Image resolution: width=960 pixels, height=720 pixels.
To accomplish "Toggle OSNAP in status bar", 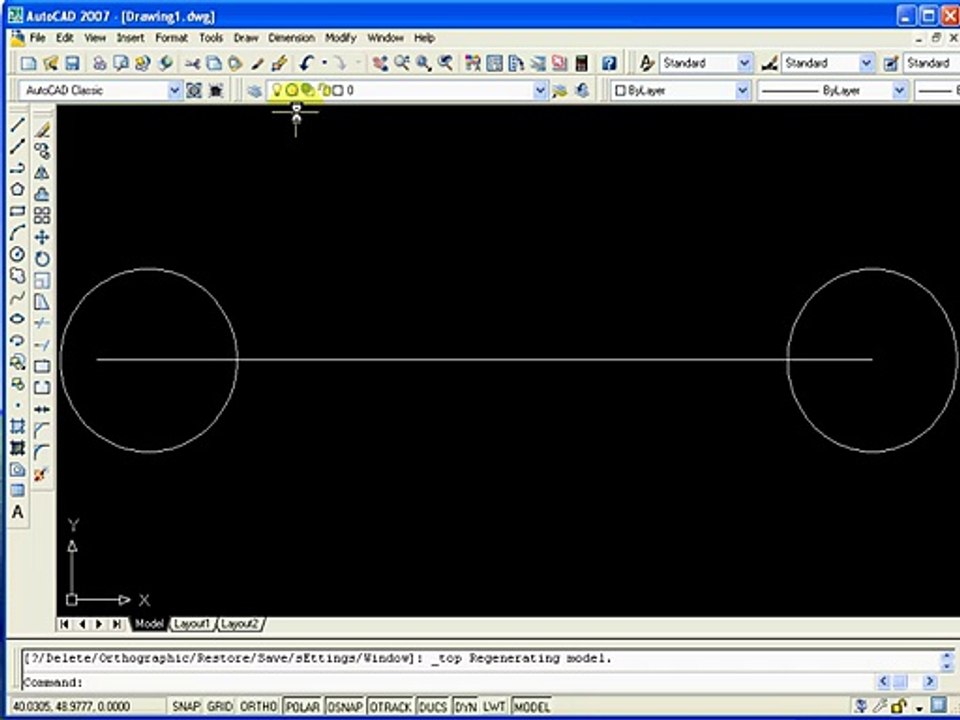I will pyautogui.click(x=345, y=707).
